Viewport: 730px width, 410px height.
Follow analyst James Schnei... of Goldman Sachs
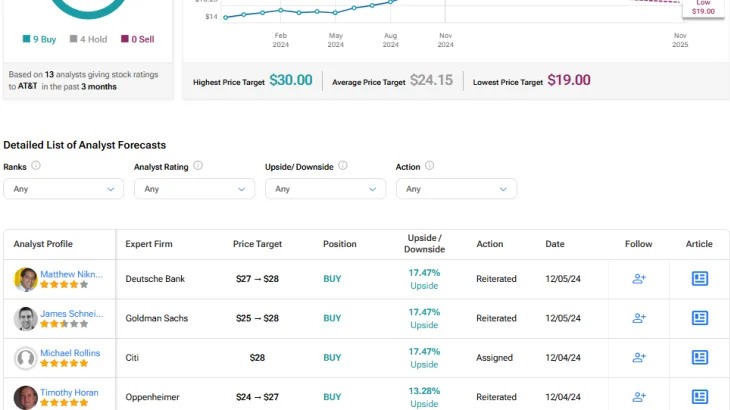point(639,318)
